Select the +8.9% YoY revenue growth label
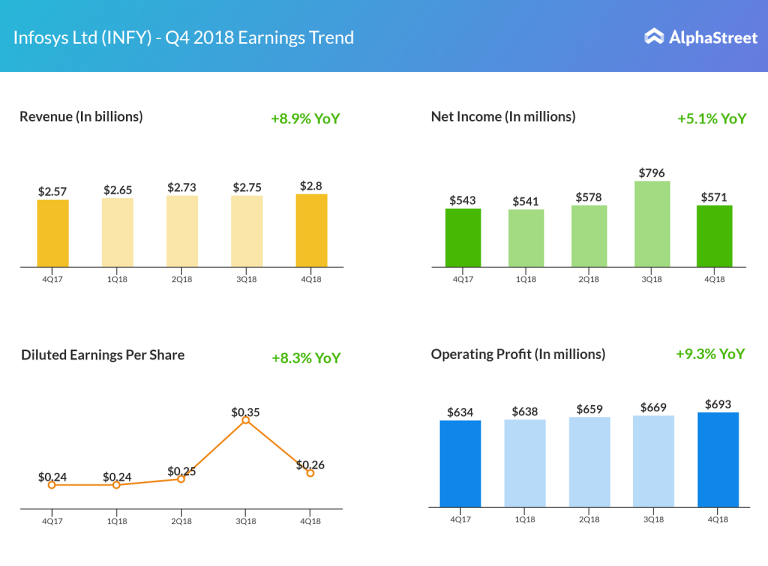Viewport: 768px width, 566px height. click(x=305, y=118)
